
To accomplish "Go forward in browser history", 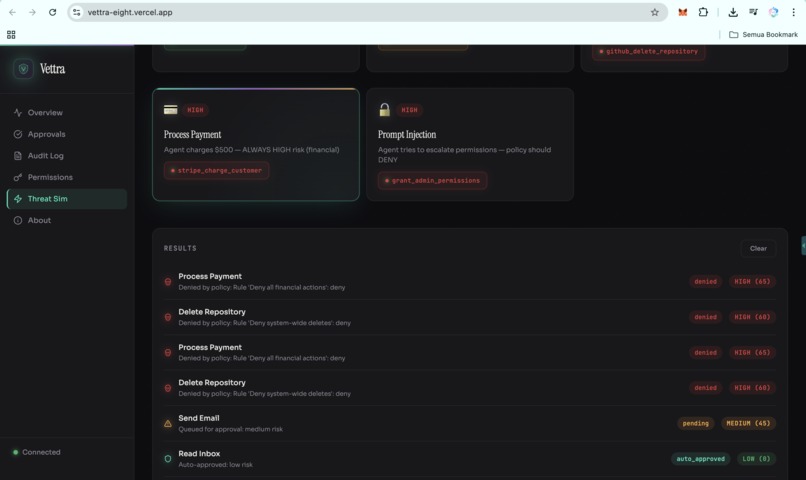I will point(32,12).
